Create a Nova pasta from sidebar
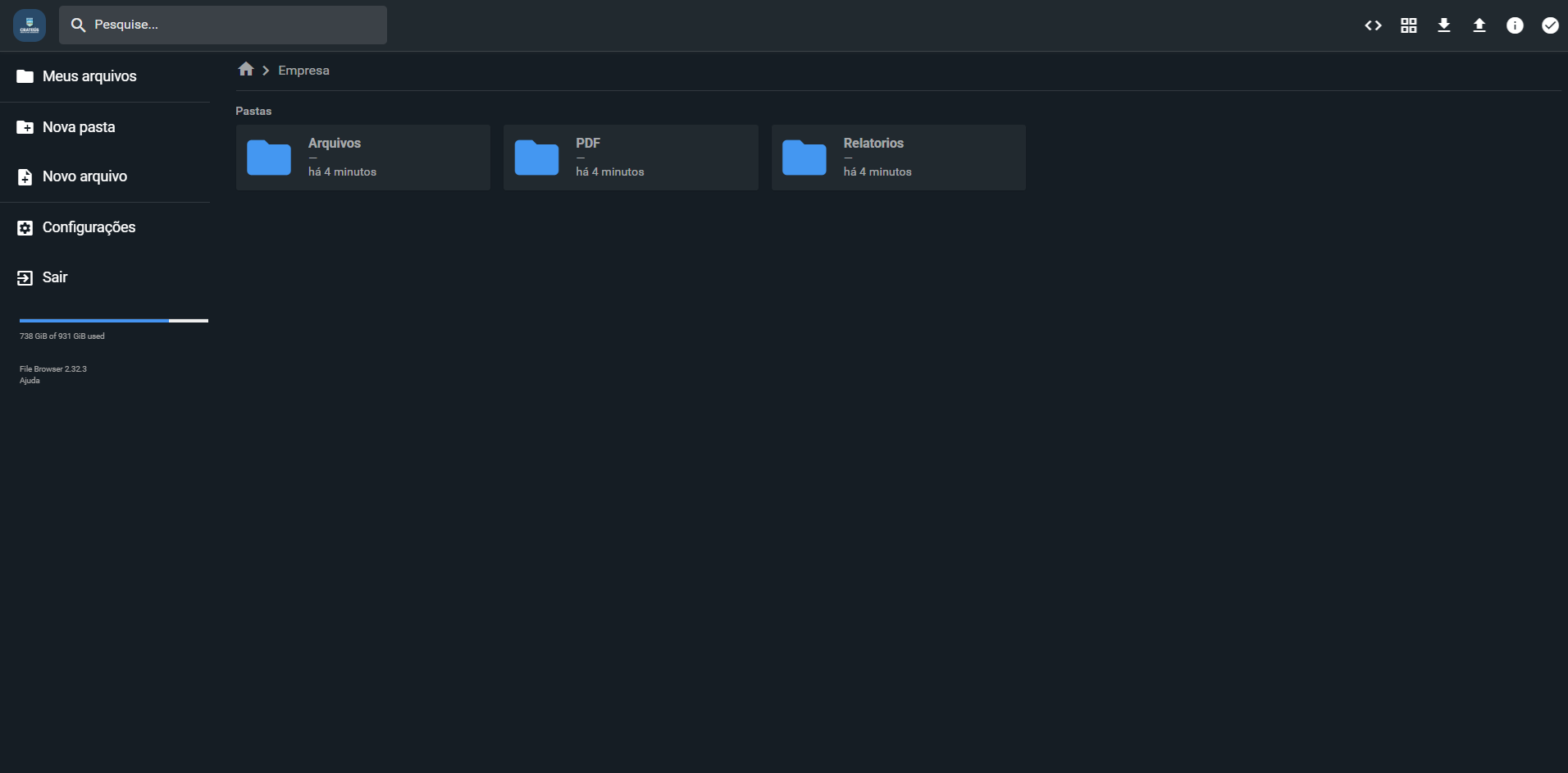Screen dimensions: 1568x773 78,127
